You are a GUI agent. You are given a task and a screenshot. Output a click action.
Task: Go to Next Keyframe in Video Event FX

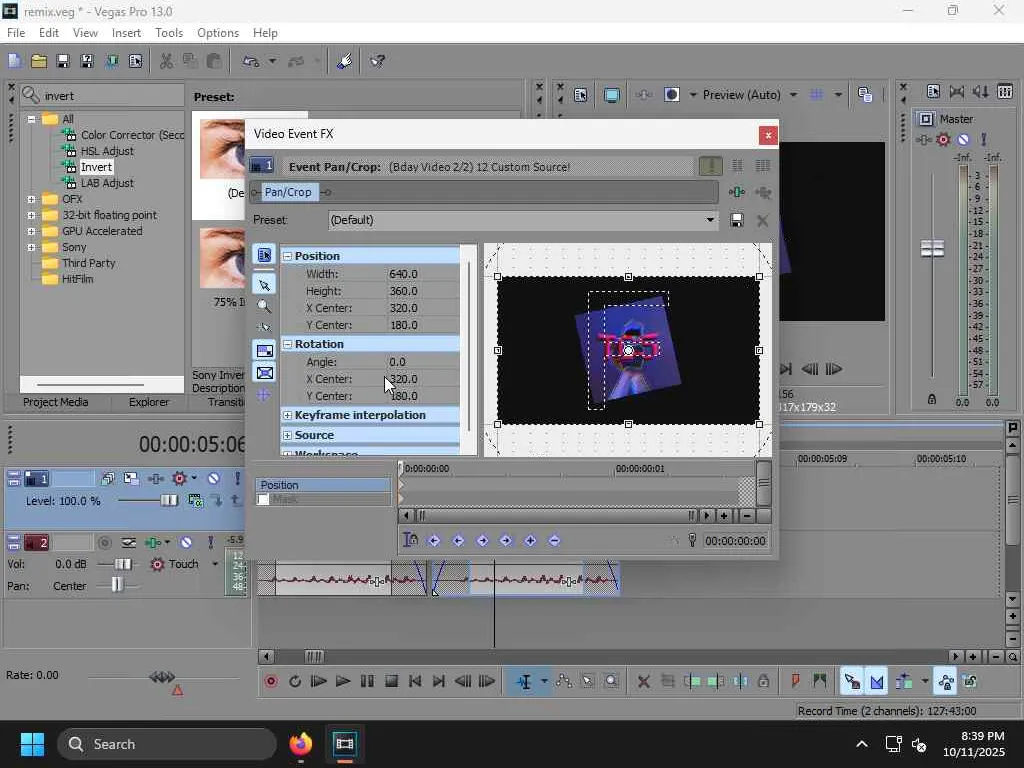click(x=482, y=541)
